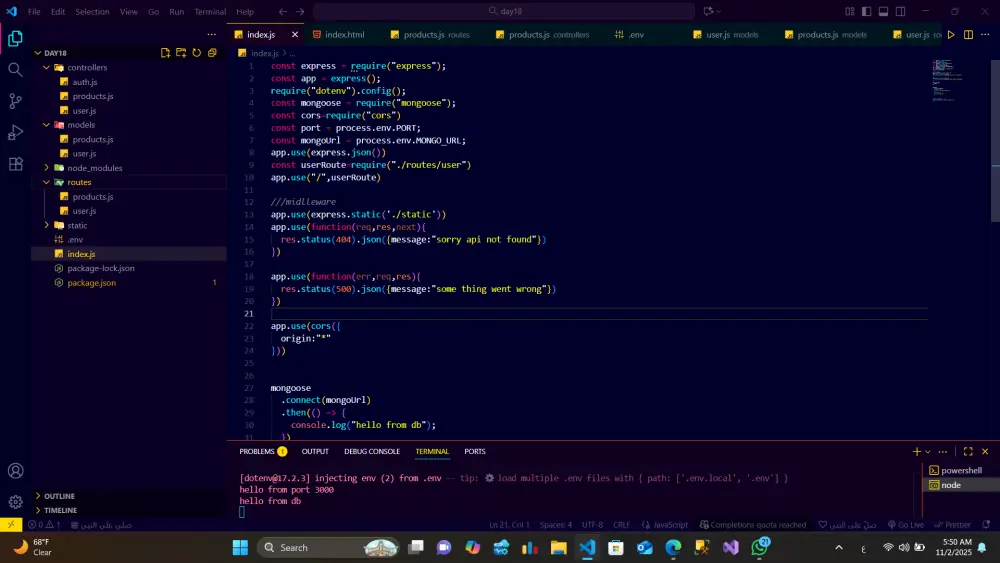Open the Search view in activity bar
This screenshot has width=1000, height=563.
point(15,69)
